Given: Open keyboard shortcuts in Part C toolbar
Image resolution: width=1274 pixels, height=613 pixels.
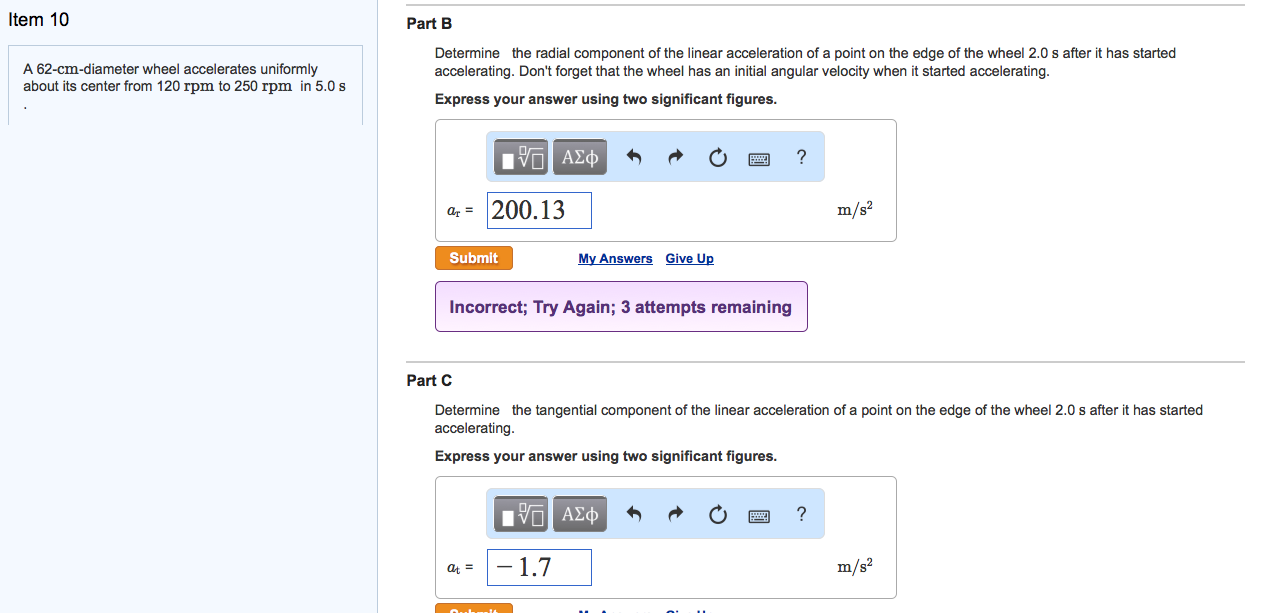Looking at the screenshot, I should (759, 515).
